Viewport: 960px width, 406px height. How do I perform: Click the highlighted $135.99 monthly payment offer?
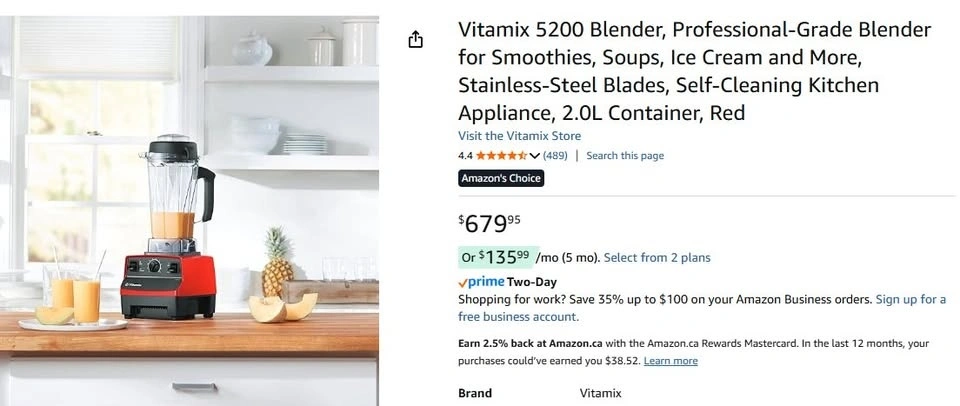(x=498, y=257)
